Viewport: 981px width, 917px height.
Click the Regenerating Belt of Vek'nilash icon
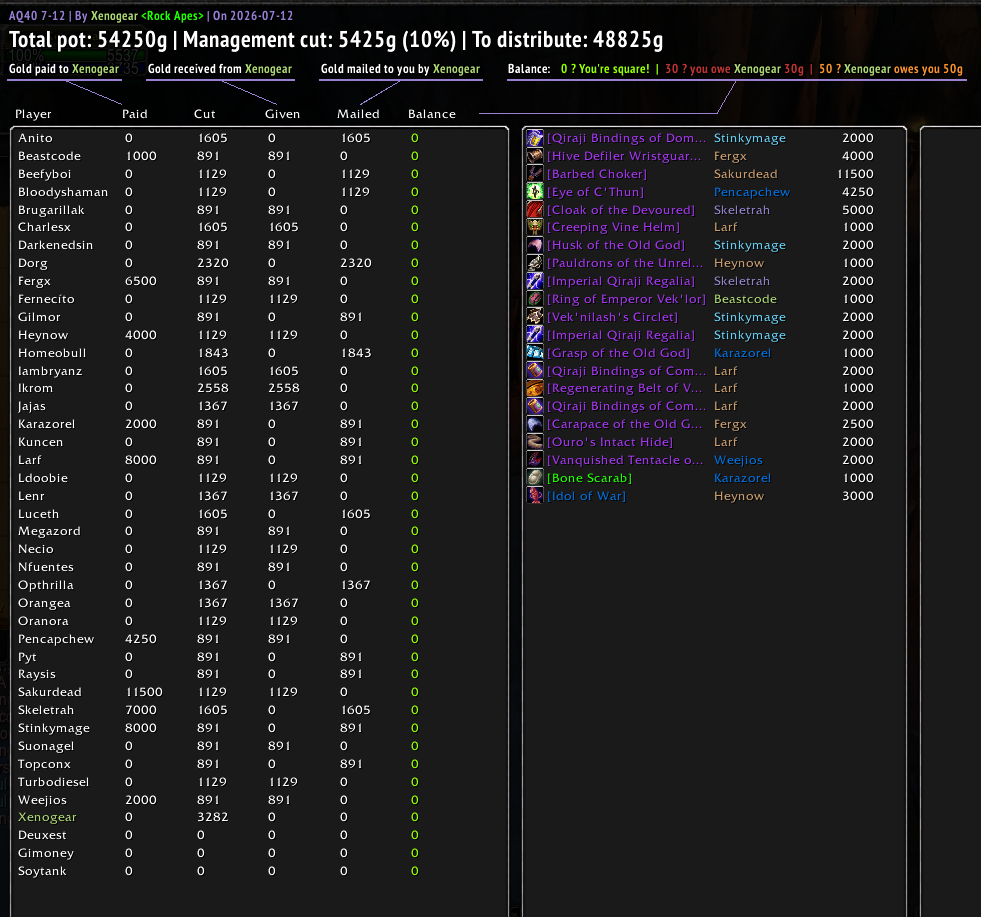coord(534,388)
